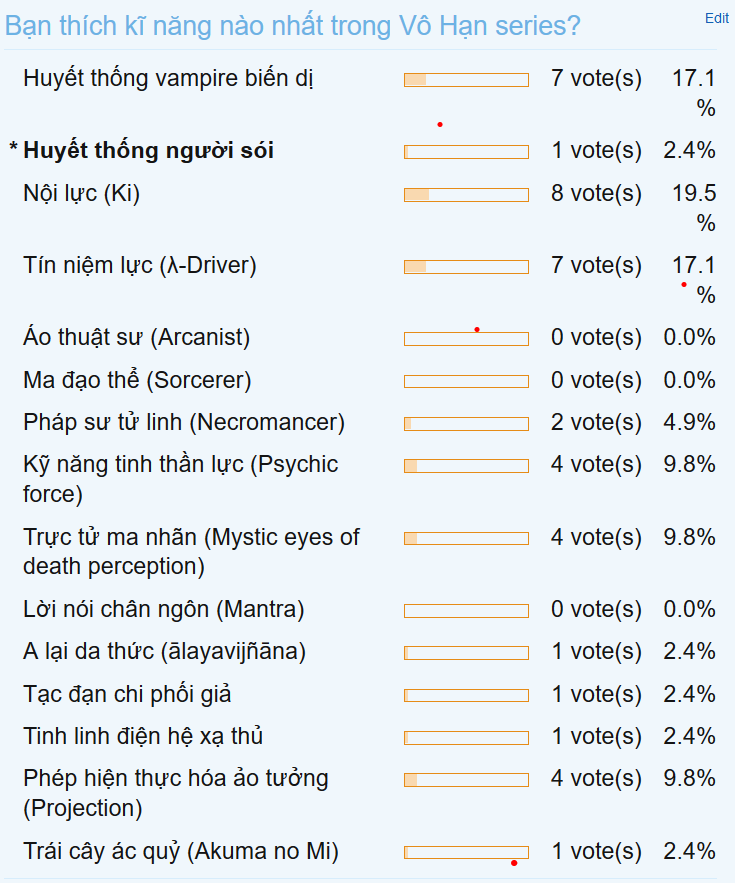This screenshot has width=735, height=883.
Task: Click 'Lời nói chân ngôn (Mantra)' option
Action: (163, 609)
